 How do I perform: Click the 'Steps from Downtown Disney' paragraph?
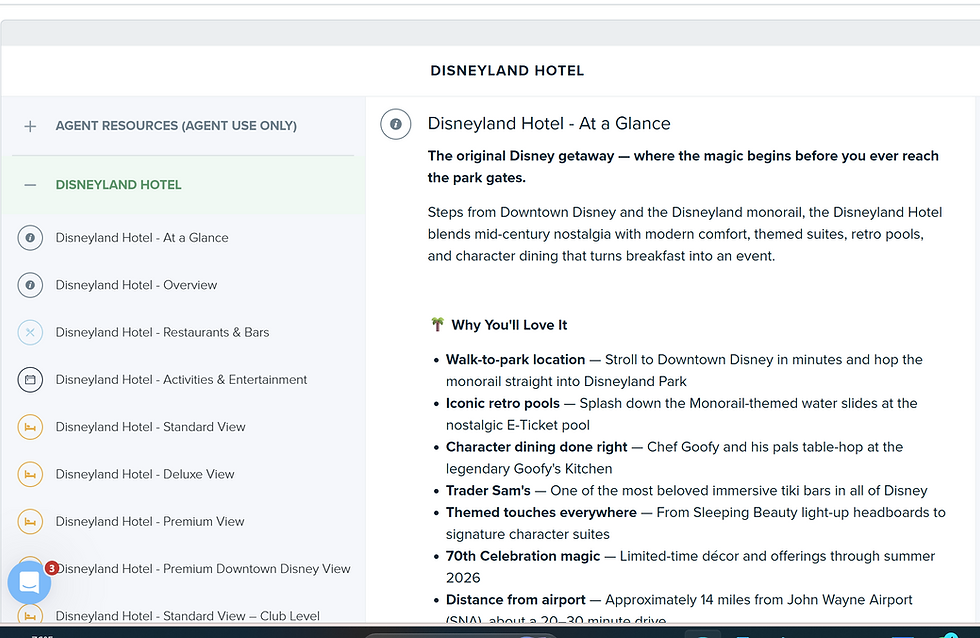pyautogui.click(x=684, y=234)
